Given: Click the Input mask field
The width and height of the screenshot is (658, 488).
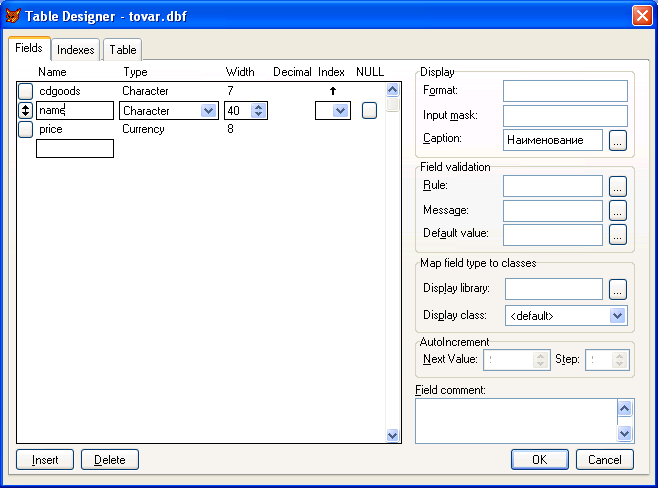Looking at the screenshot, I should pos(565,116).
